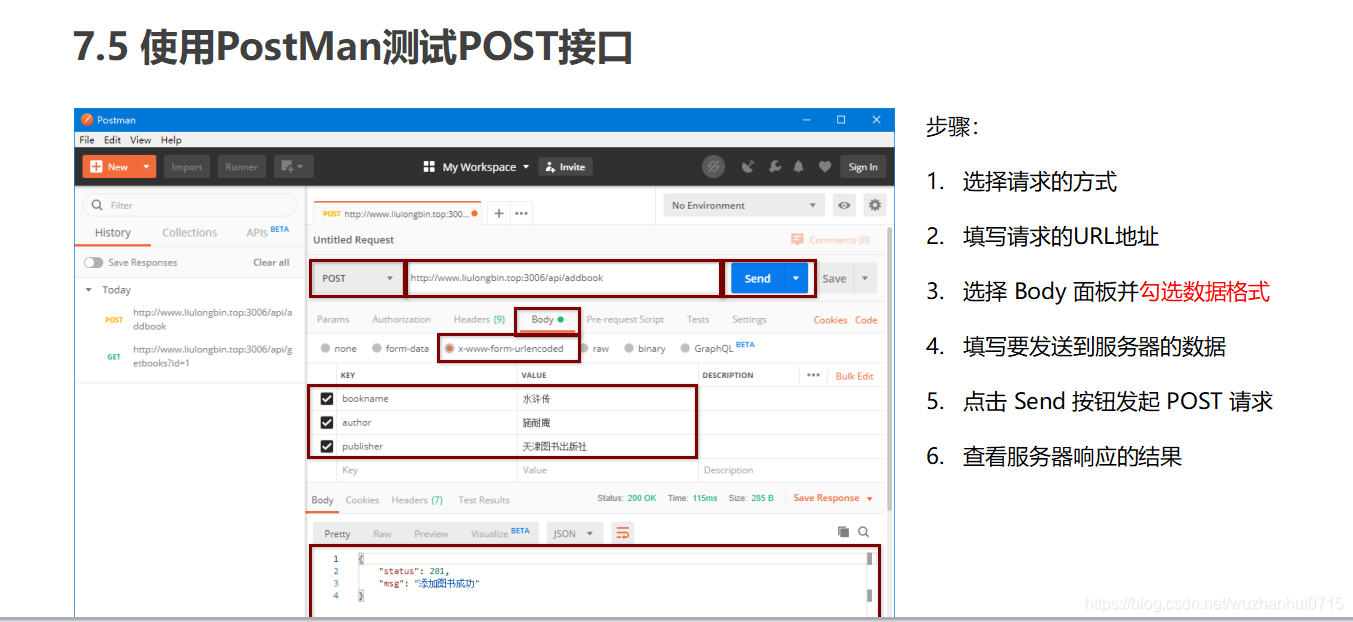The width and height of the screenshot is (1353, 622).
Task: Open the View menu
Action: click(141, 140)
